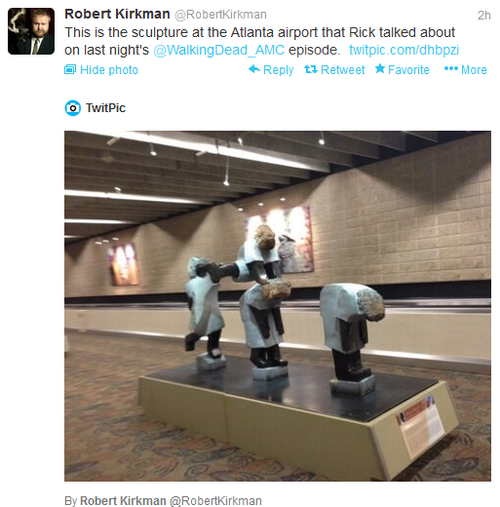The width and height of the screenshot is (500, 507).
Task: Retweet this tweet using Retweet label
Action: pos(343,70)
